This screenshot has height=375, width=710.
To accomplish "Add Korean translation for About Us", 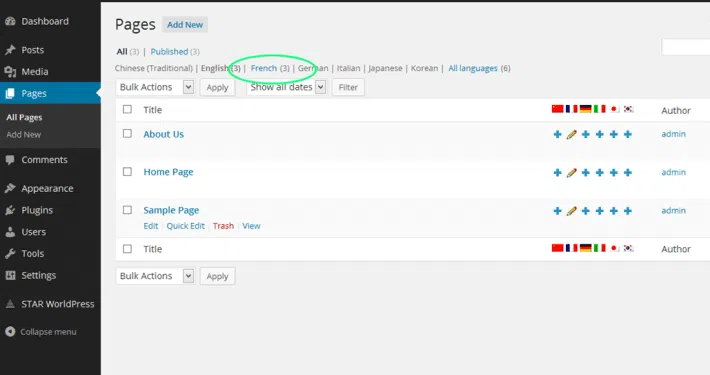I will (628, 134).
